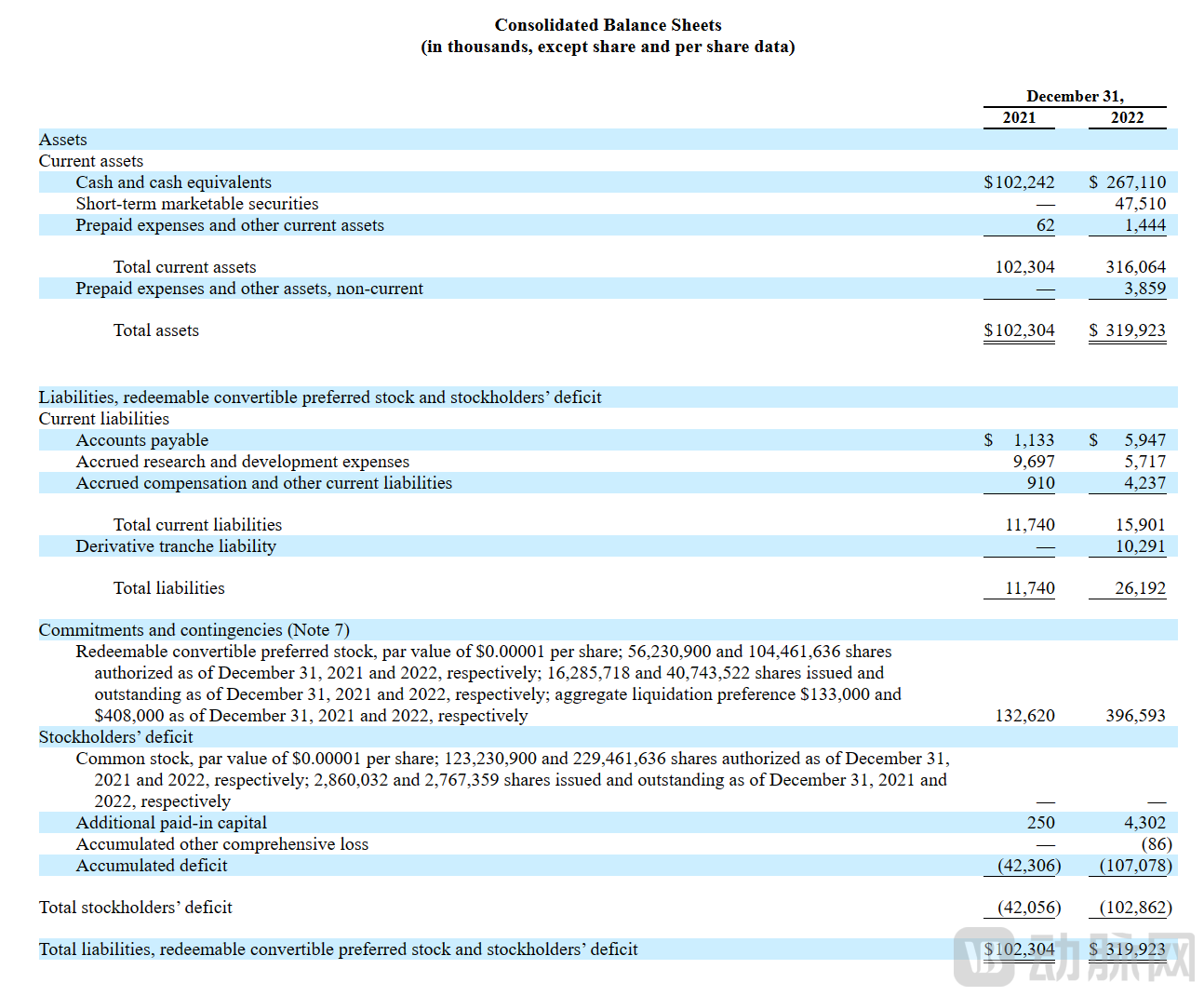
Task: Click the "Derivative tranche liability" label
Action: 176,546
